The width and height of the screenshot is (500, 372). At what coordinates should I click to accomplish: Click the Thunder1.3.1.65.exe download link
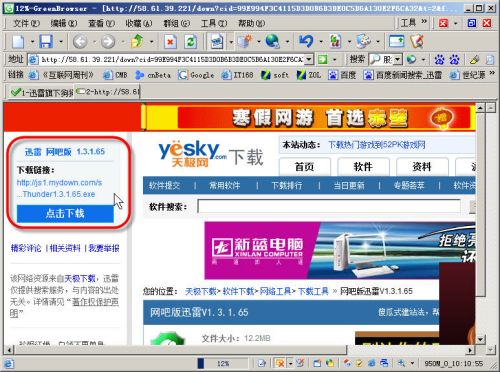pos(56,194)
